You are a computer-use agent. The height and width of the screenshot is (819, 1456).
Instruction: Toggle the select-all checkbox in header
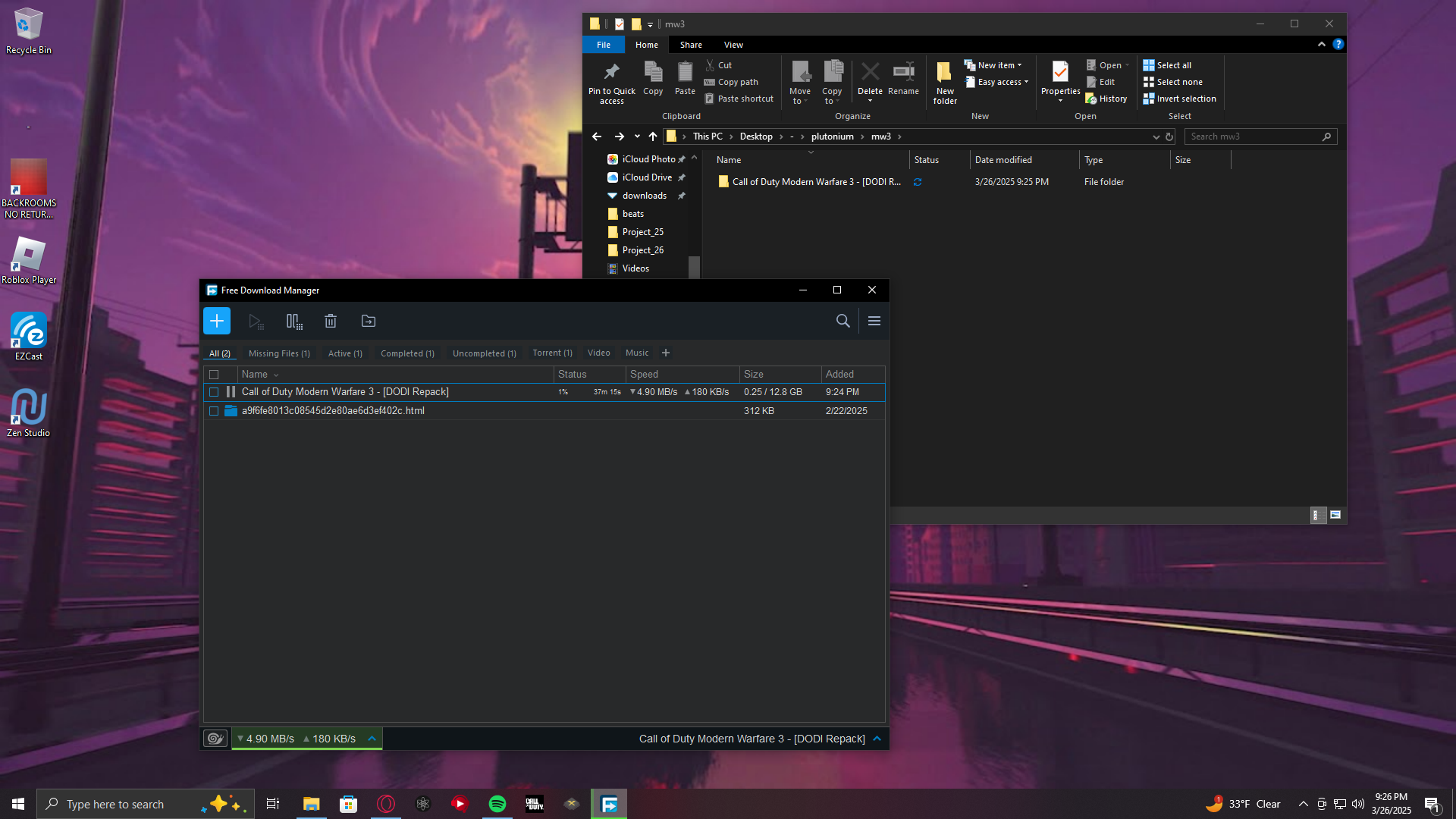[214, 375]
